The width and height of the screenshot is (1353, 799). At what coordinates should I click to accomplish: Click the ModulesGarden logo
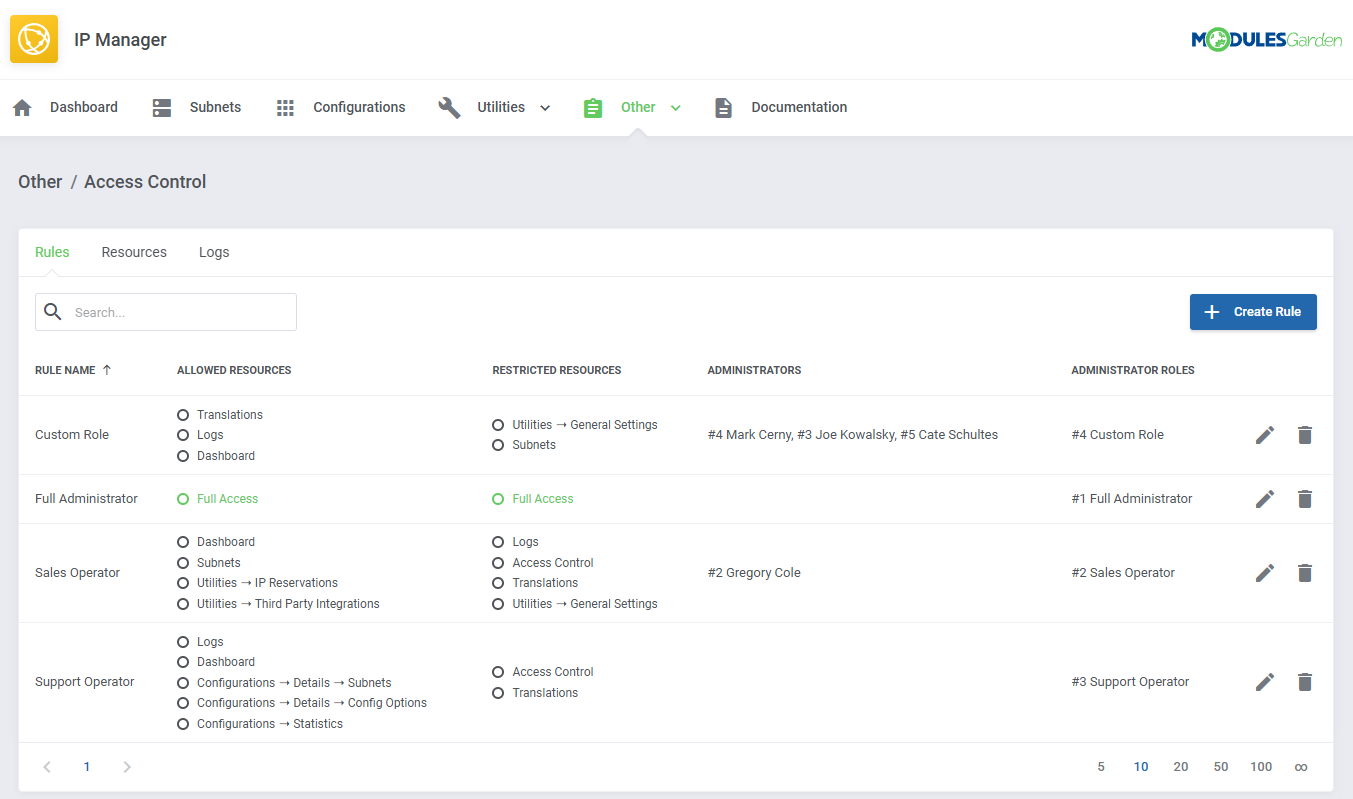[x=1266, y=40]
